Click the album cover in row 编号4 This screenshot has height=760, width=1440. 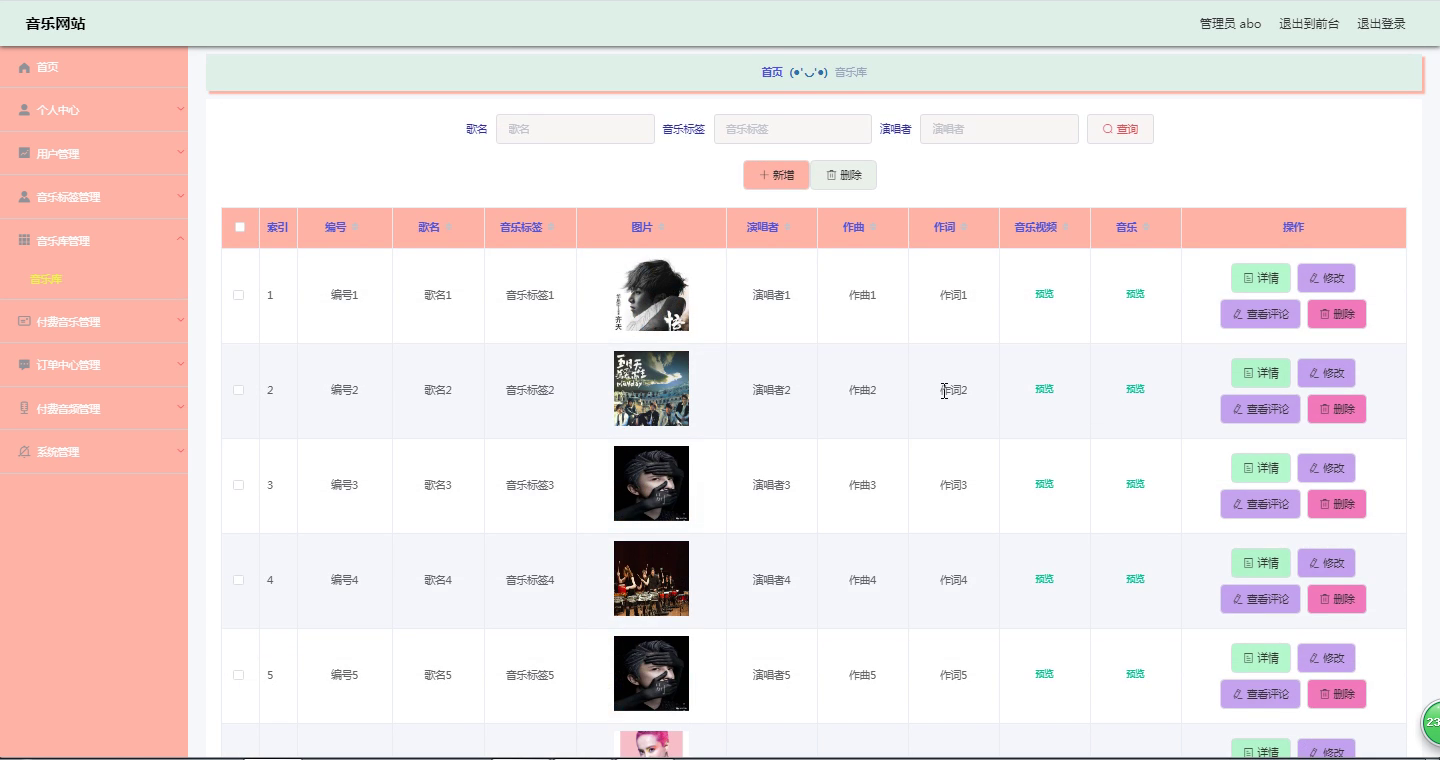[651, 579]
